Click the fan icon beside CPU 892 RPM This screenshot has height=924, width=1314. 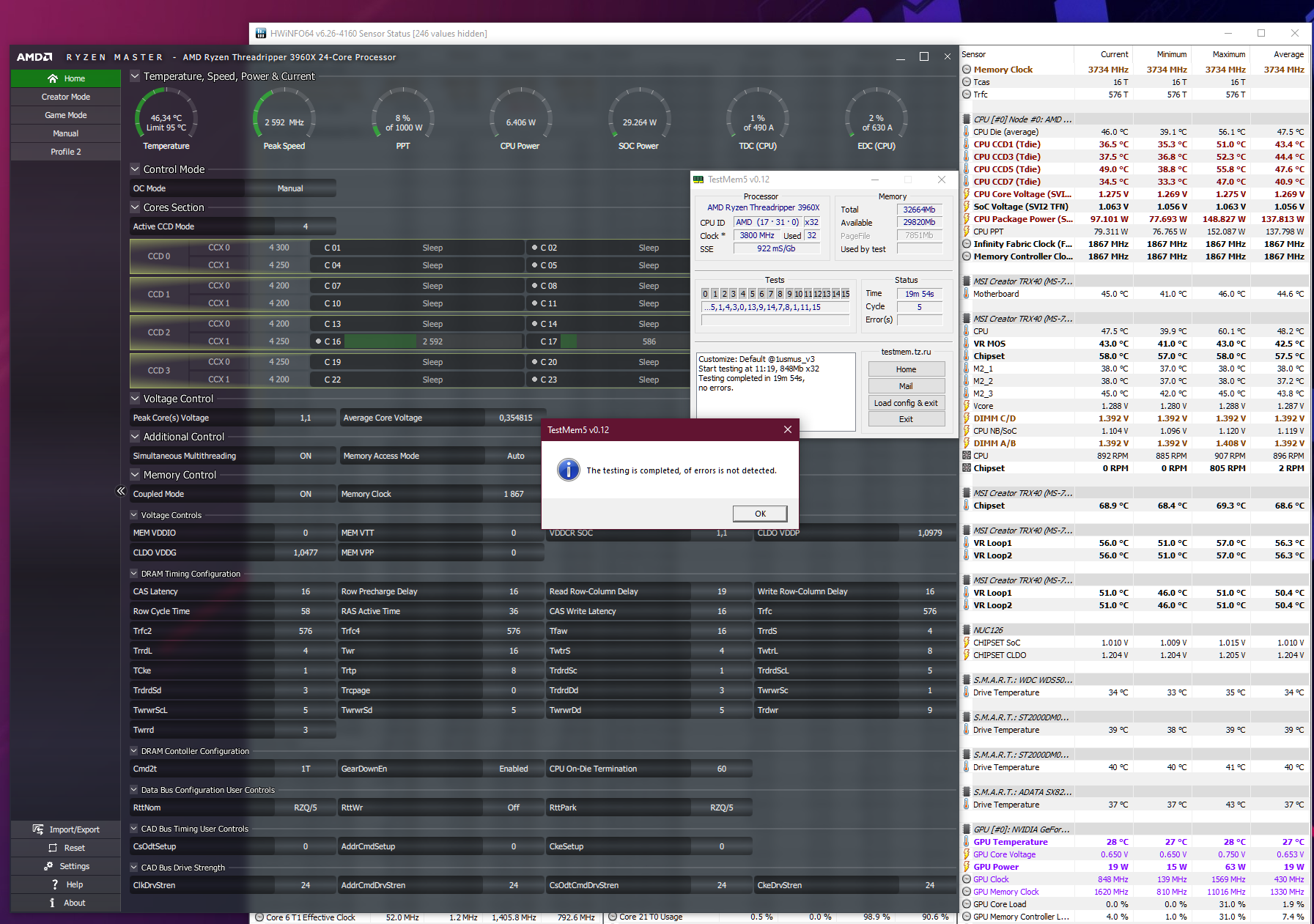pos(967,456)
